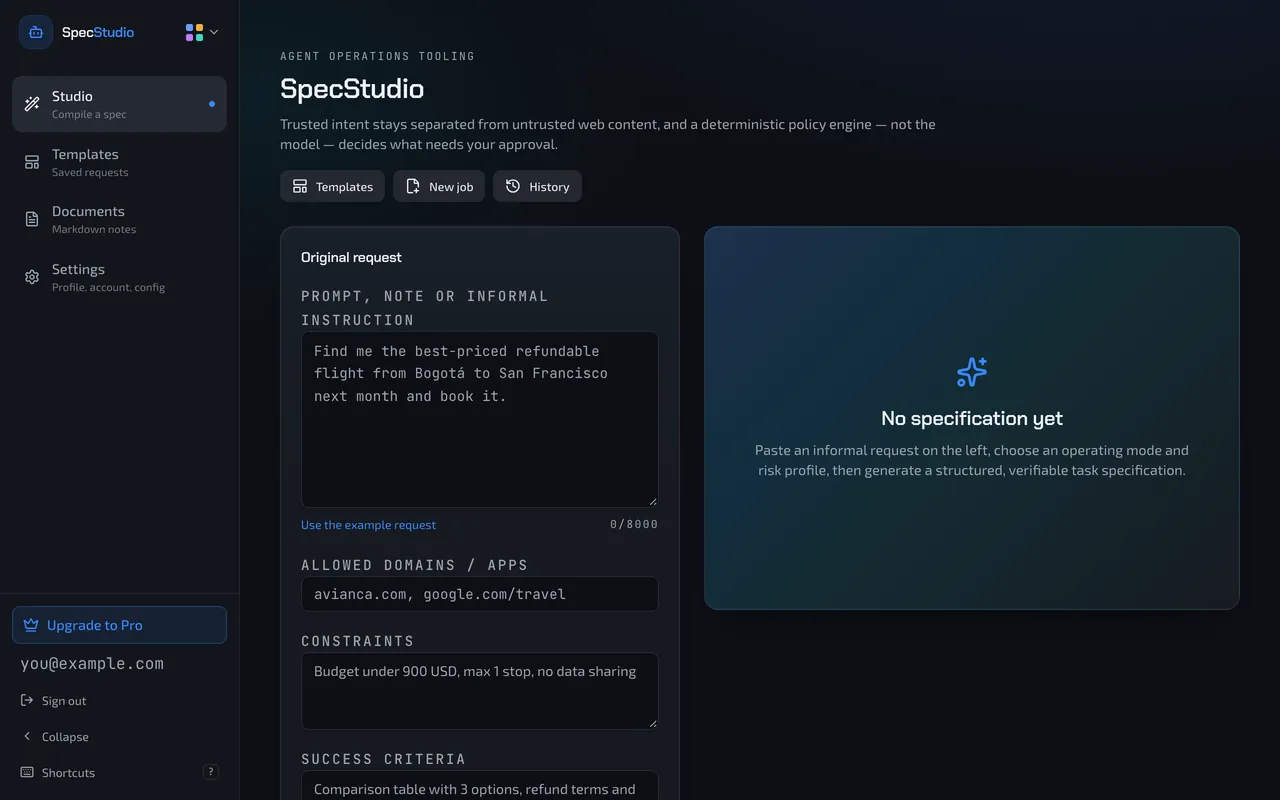Viewport: 1280px width, 800px height.
Task: Open the History button
Action: (537, 186)
